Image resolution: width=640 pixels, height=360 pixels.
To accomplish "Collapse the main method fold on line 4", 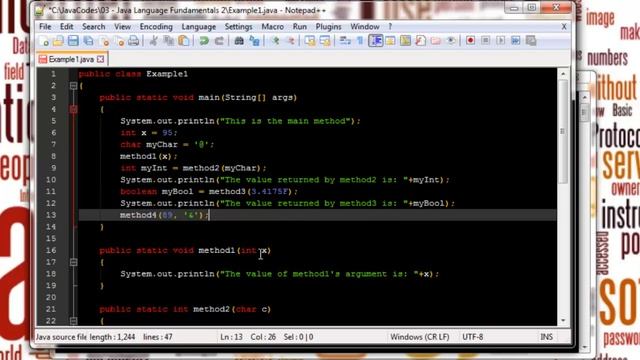I will tap(73, 109).
